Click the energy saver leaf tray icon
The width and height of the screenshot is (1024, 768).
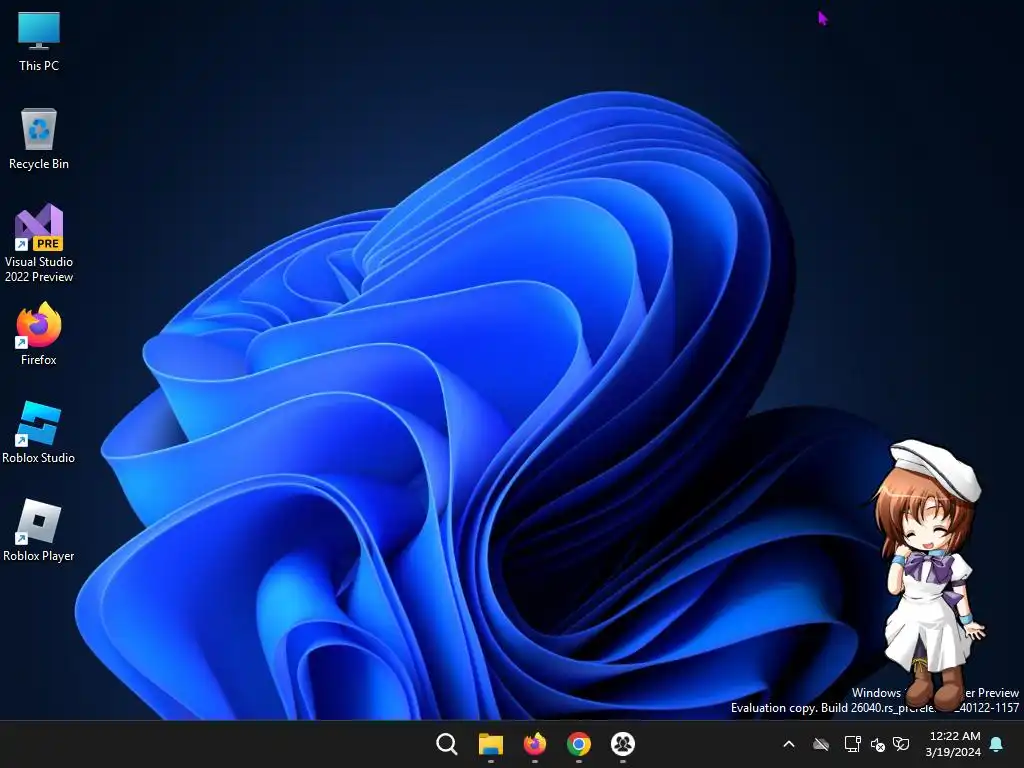coord(901,744)
